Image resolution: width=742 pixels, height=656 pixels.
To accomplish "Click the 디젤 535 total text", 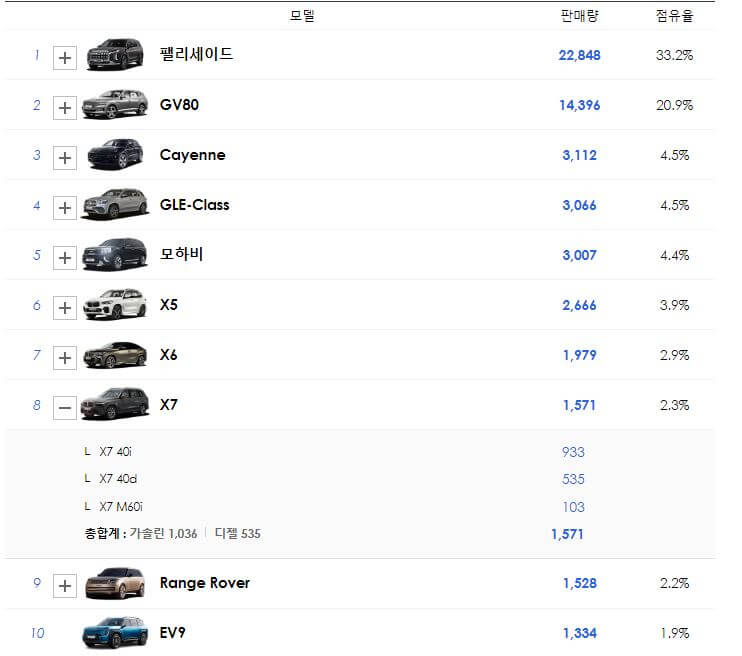I will click(x=238, y=533).
